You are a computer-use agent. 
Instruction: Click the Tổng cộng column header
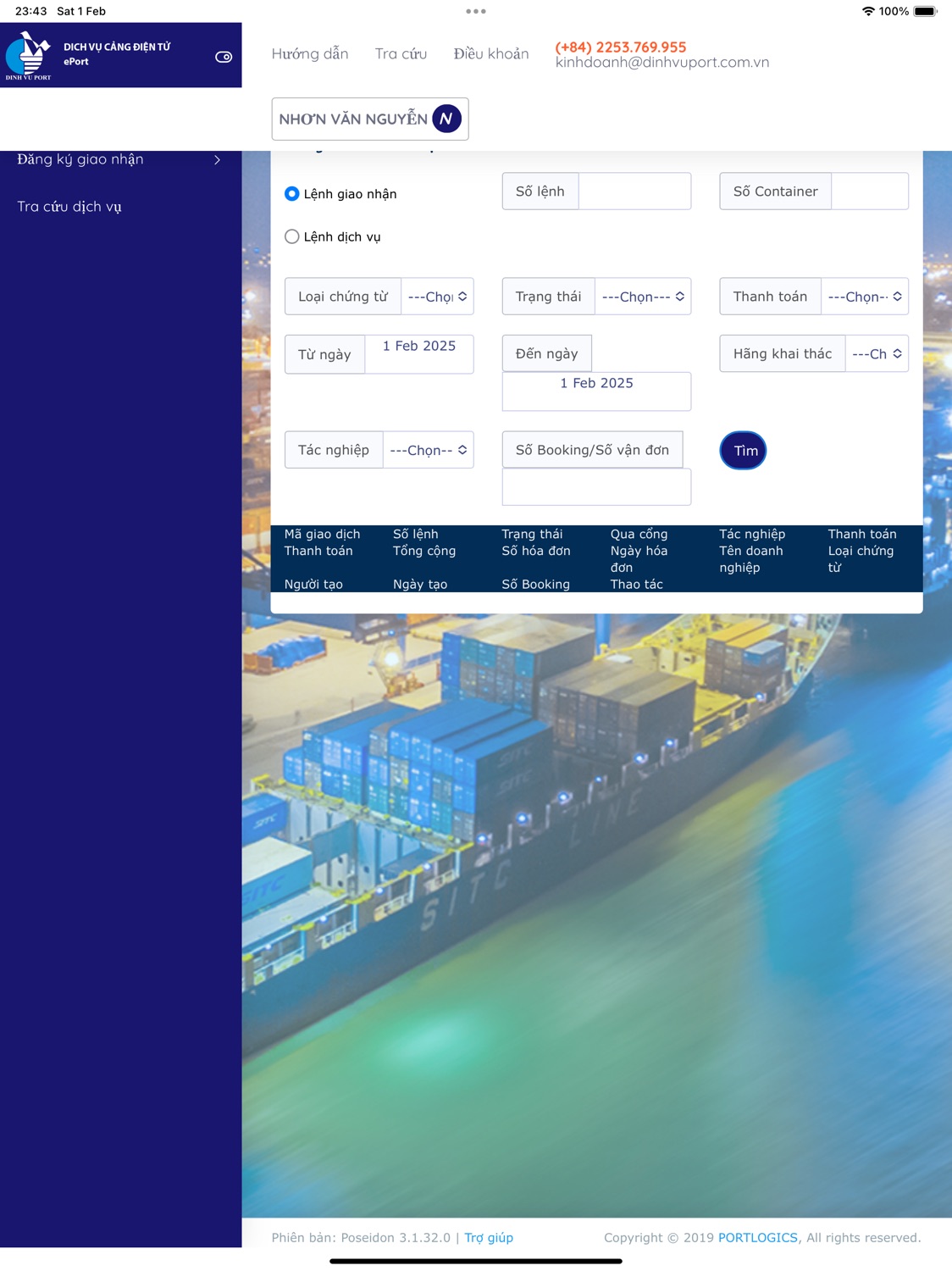pos(424,551)
